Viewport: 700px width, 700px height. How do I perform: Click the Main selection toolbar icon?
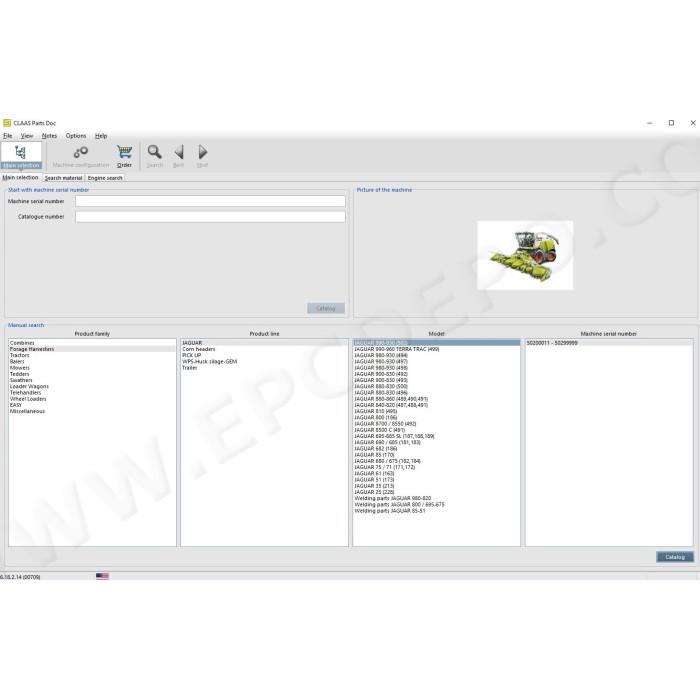tap(21, 156)
